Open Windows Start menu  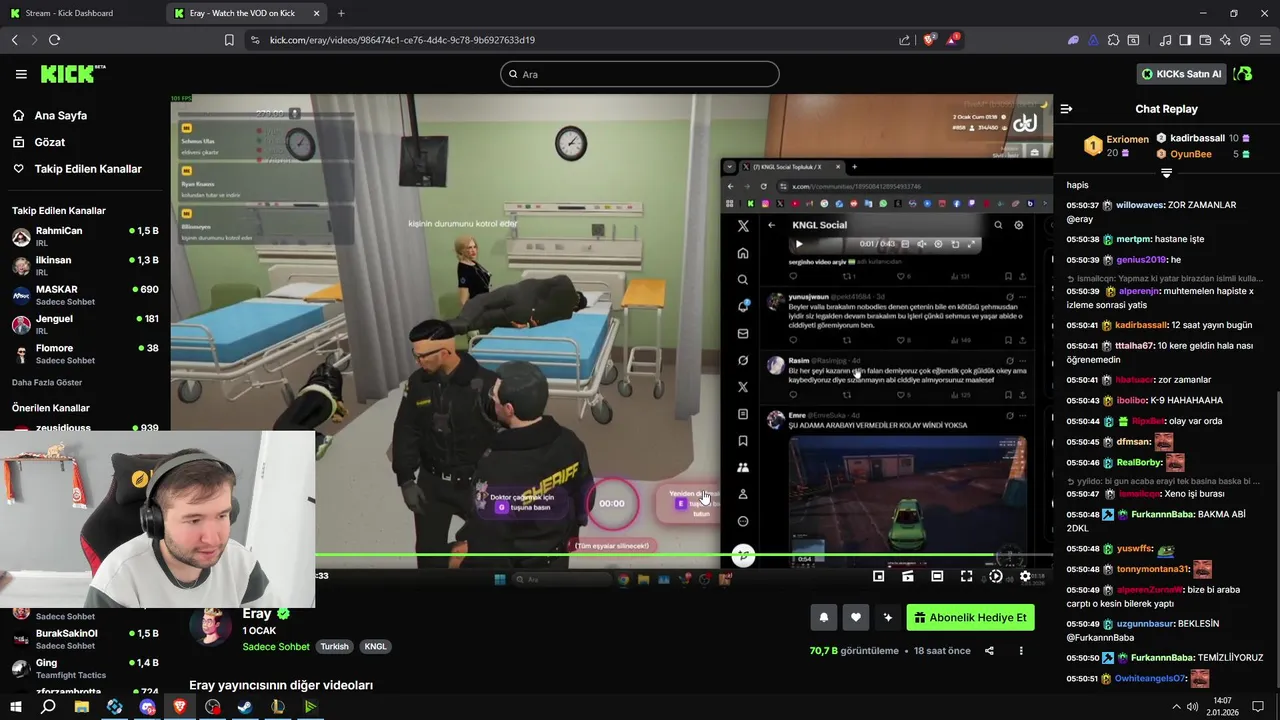click(15, 707)
